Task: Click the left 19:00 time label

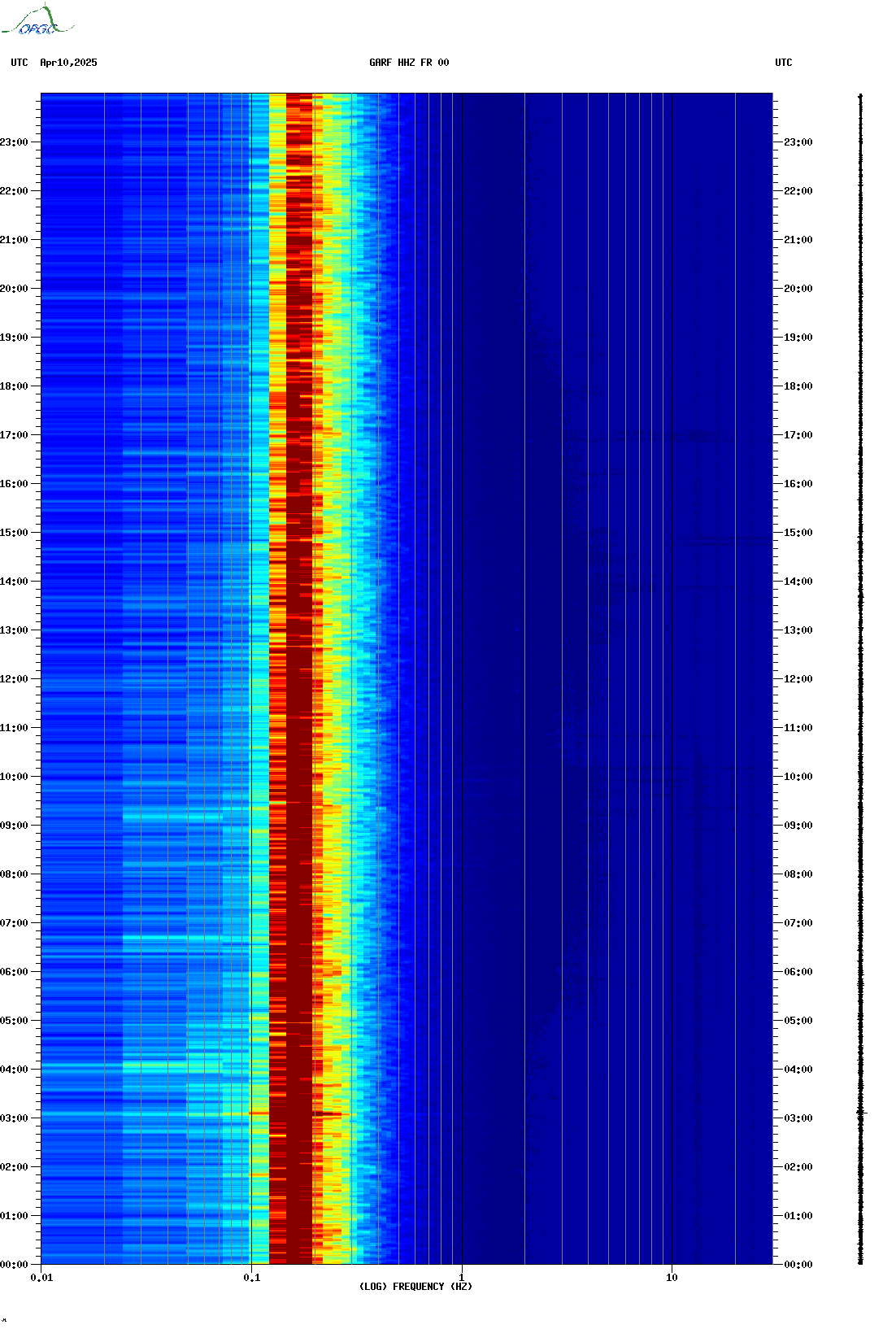Action: 14,338
